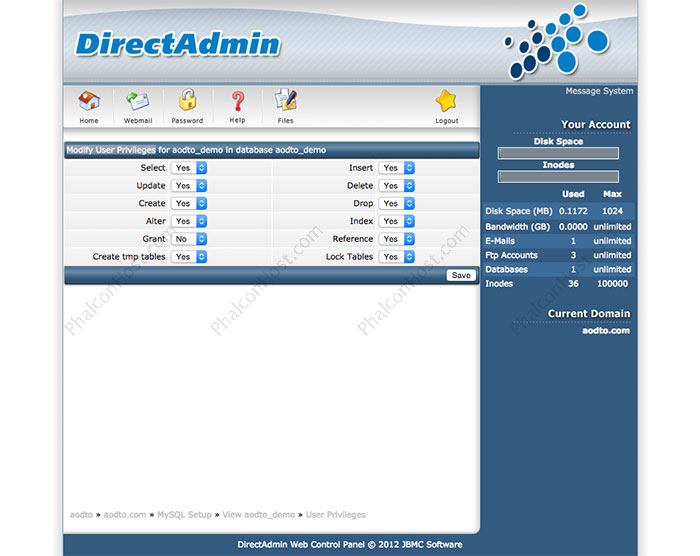
Task: Click the Disk Space usage bar
Action: (558, 153)
